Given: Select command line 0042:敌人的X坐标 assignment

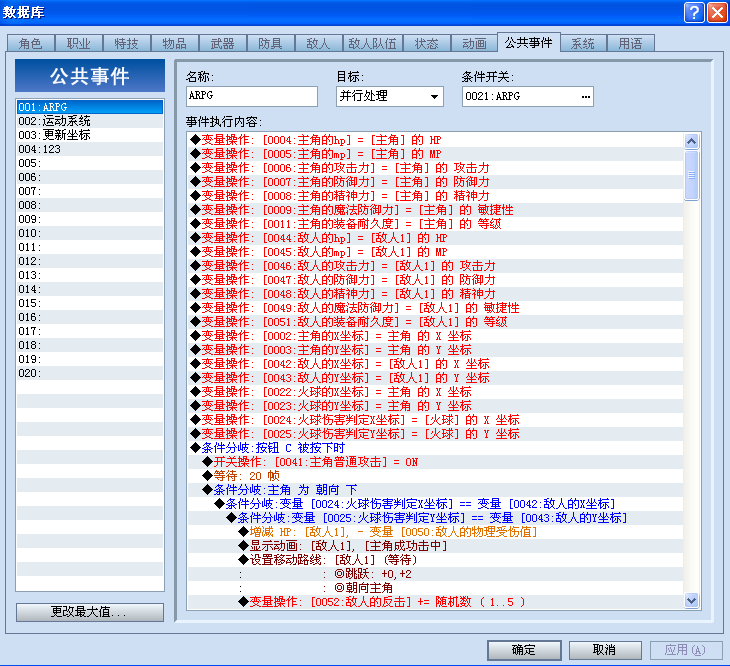Looking at the screenshot, I should coord(435,363).
